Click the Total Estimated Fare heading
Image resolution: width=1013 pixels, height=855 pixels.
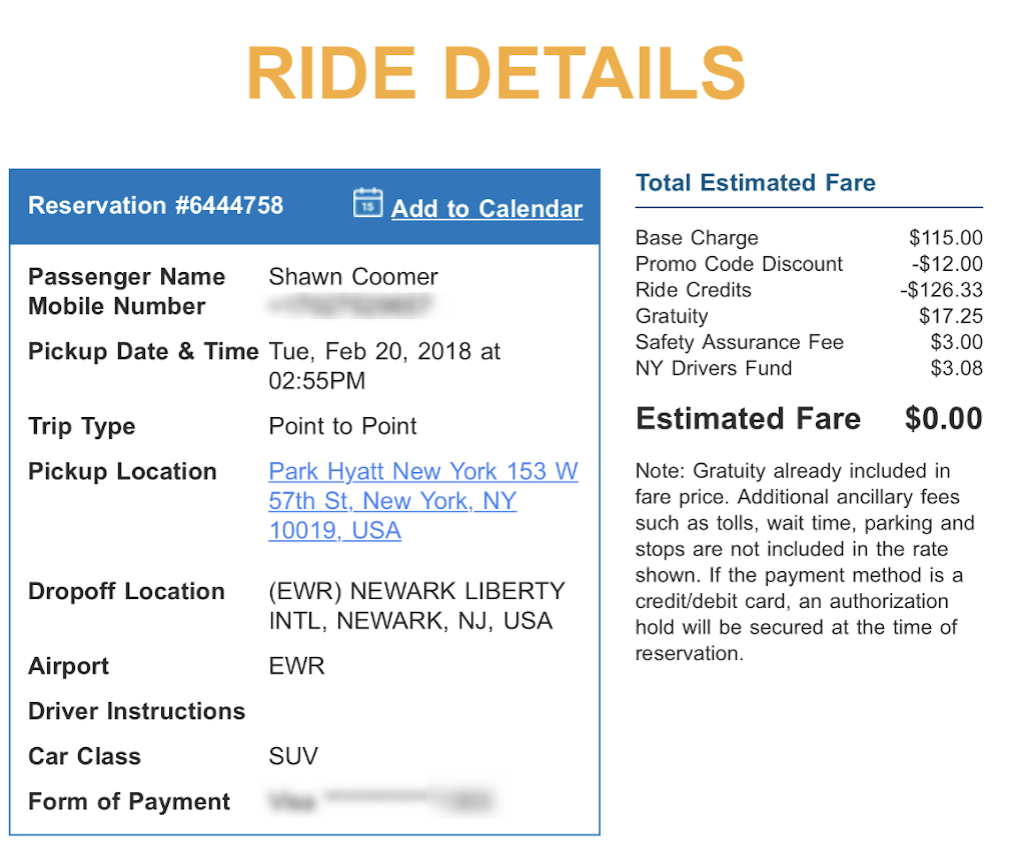coord(756,182)
